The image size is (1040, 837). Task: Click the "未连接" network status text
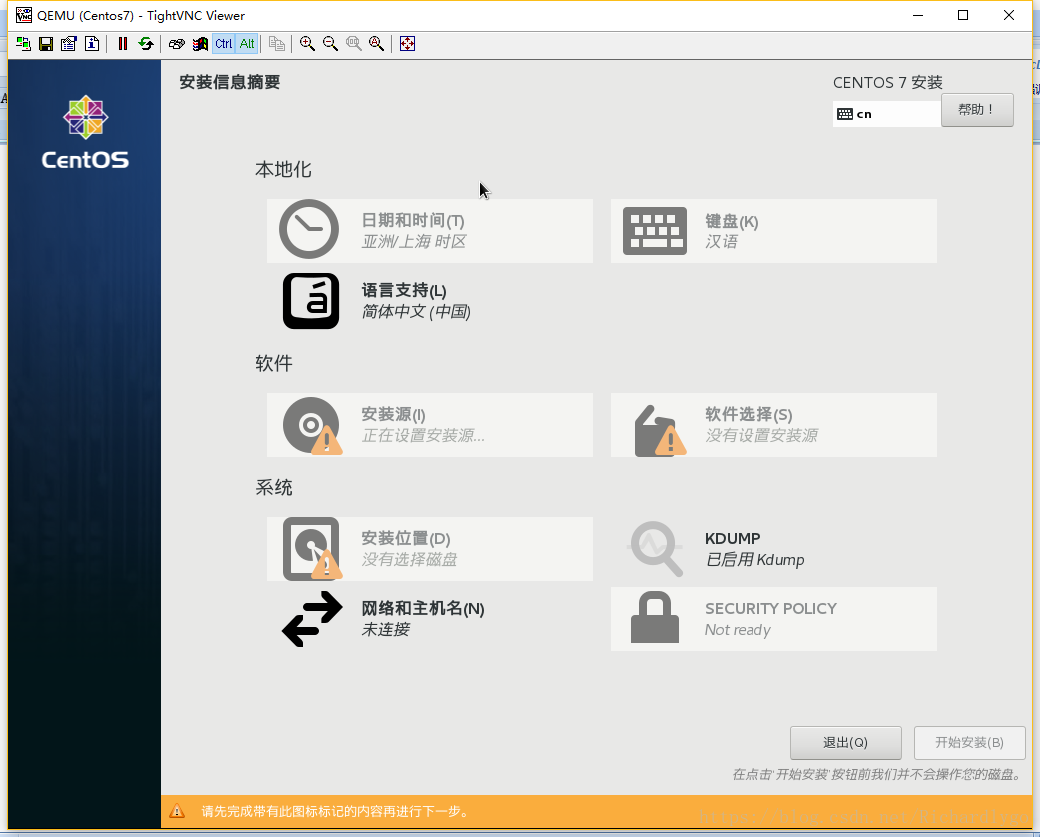pyautogui.click(x=385, y=629)
